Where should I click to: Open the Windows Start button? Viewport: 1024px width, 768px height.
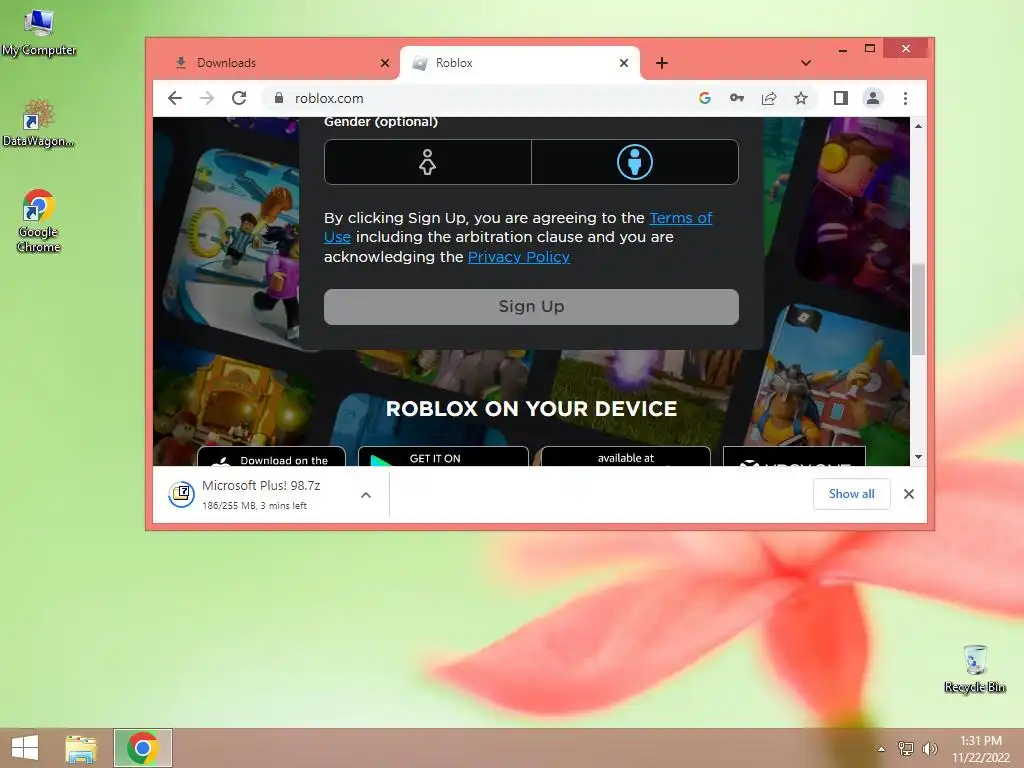(25, 748)
